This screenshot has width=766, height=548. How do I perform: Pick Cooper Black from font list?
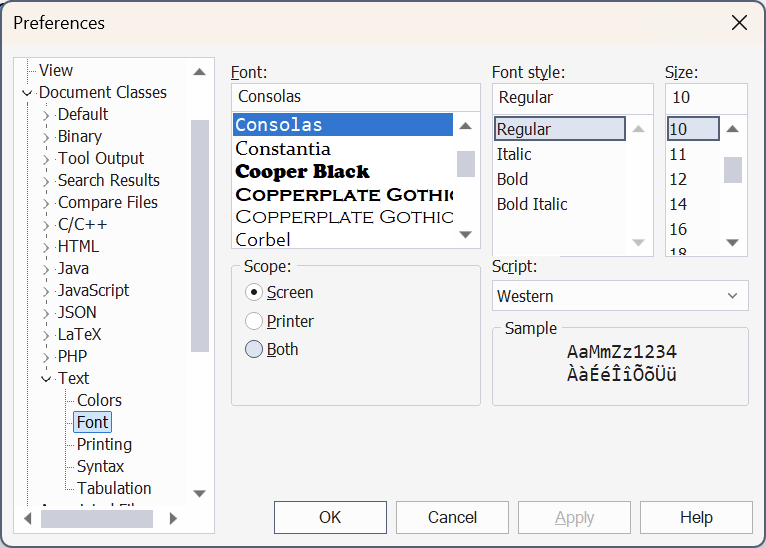click(x=302, y=171)
